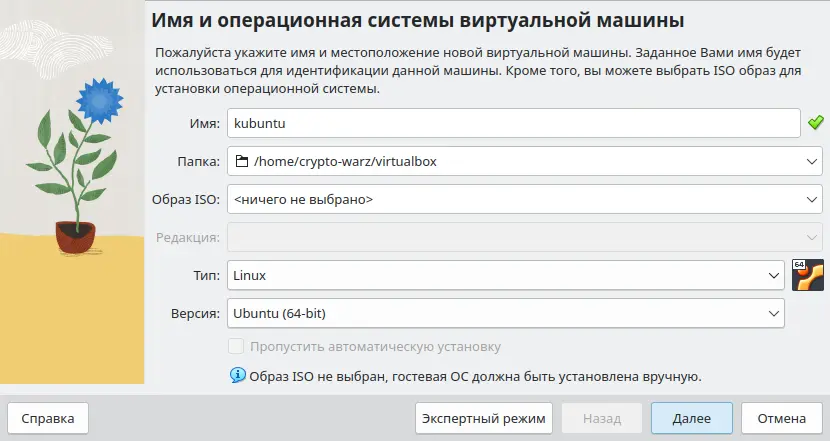Expand the Папка folder dropdown arrow
Viewport: 830px width, 441px height.
pyautogui.click(x=811, y=161)
